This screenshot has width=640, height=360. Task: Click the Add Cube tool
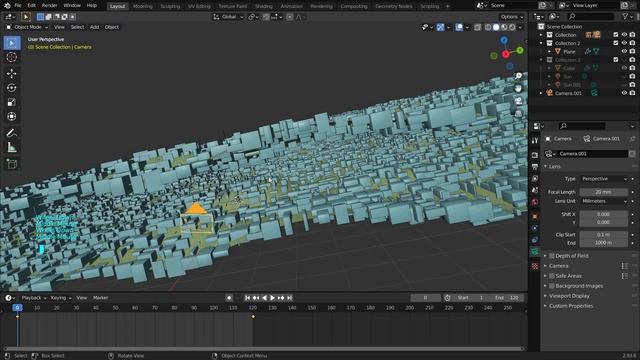click(12, 164)
